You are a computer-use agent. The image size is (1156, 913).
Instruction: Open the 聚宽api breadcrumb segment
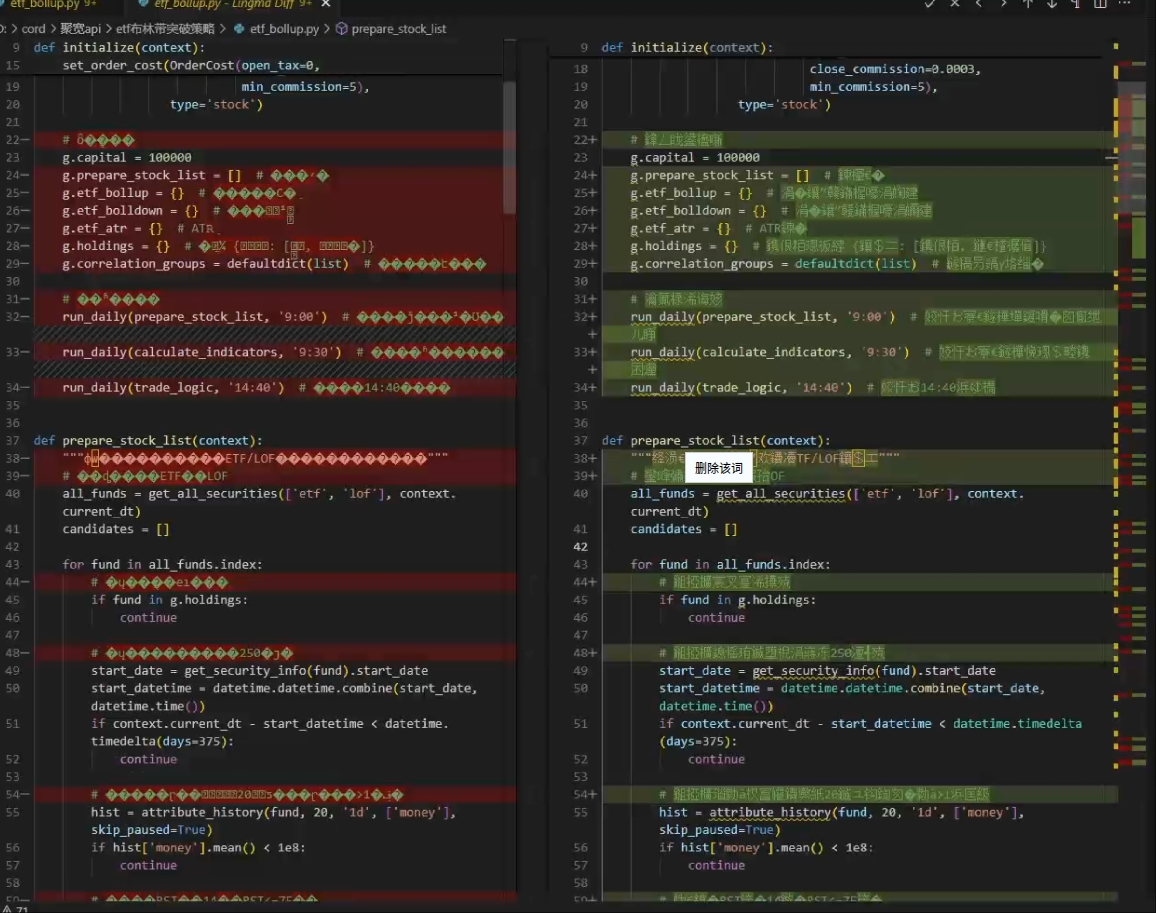[x=80, y=29]
